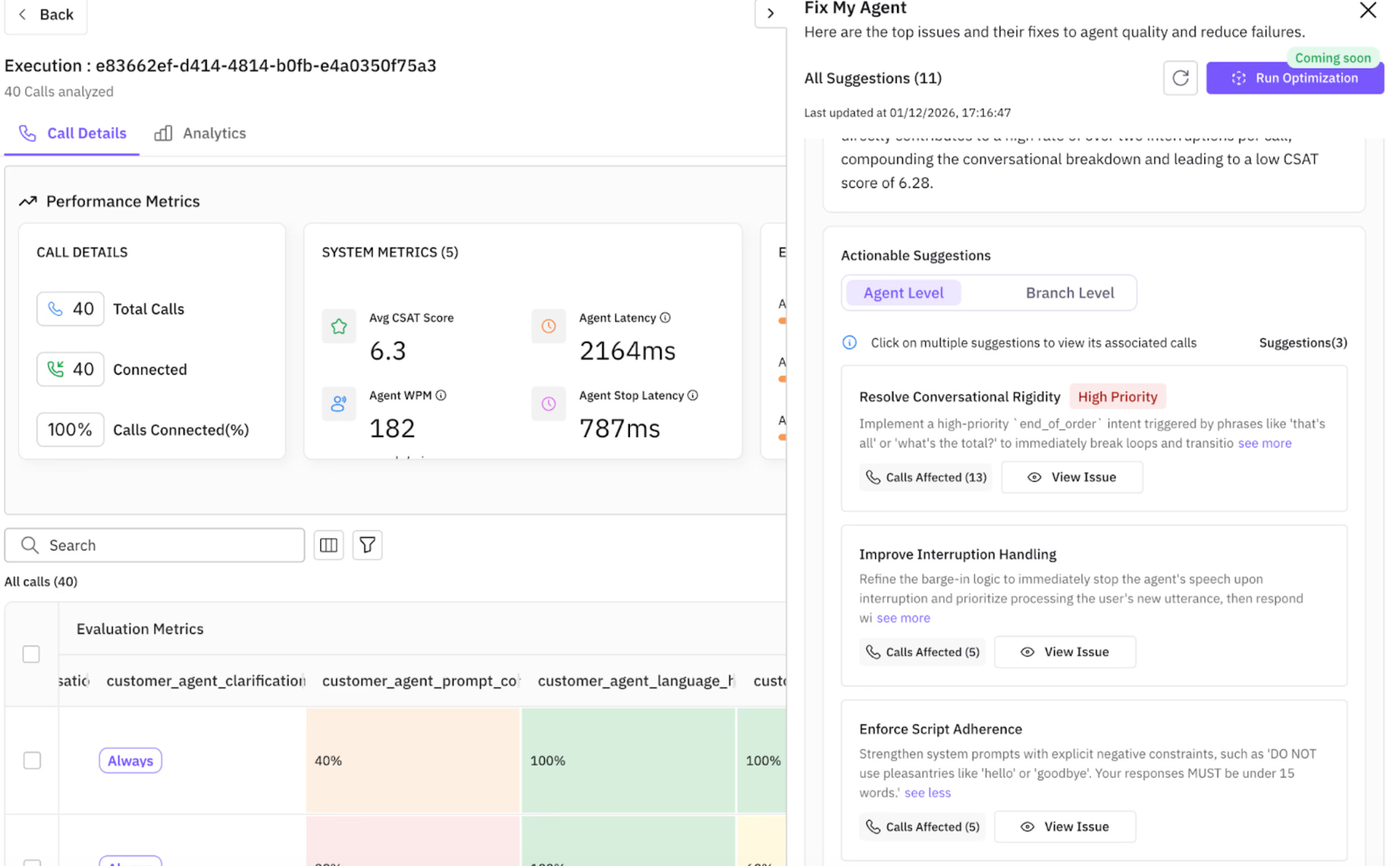
Task: Open Calls Affected (5) for Interruption Handling
Action: (922, 652)
